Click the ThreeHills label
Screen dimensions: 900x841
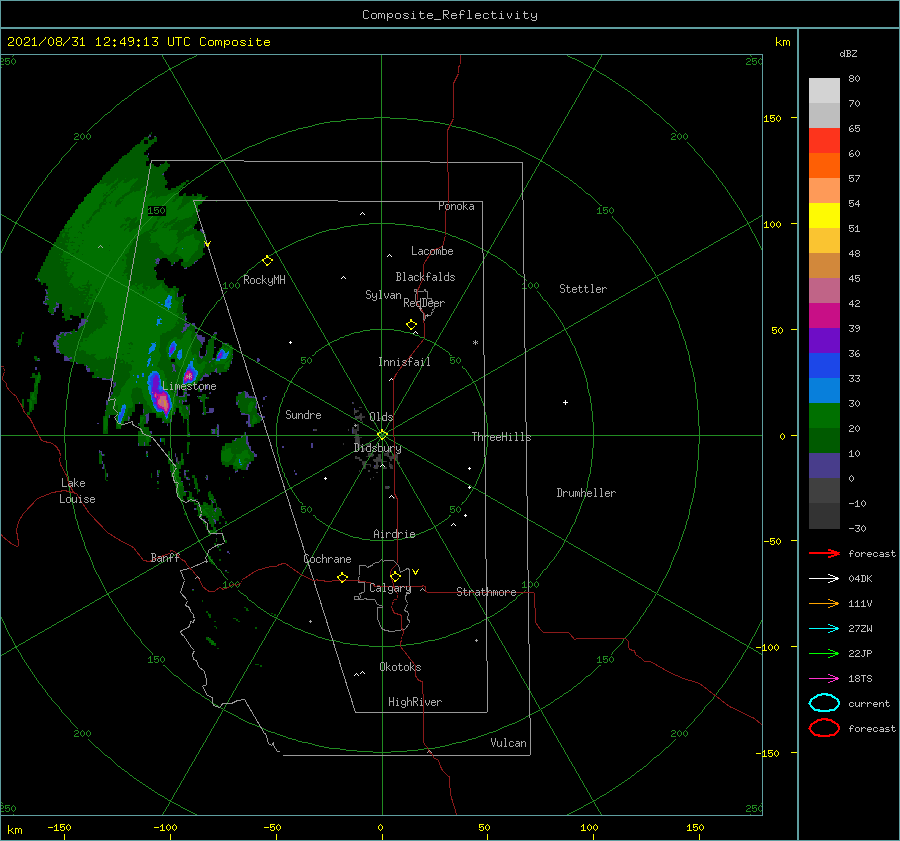point(502,437)
